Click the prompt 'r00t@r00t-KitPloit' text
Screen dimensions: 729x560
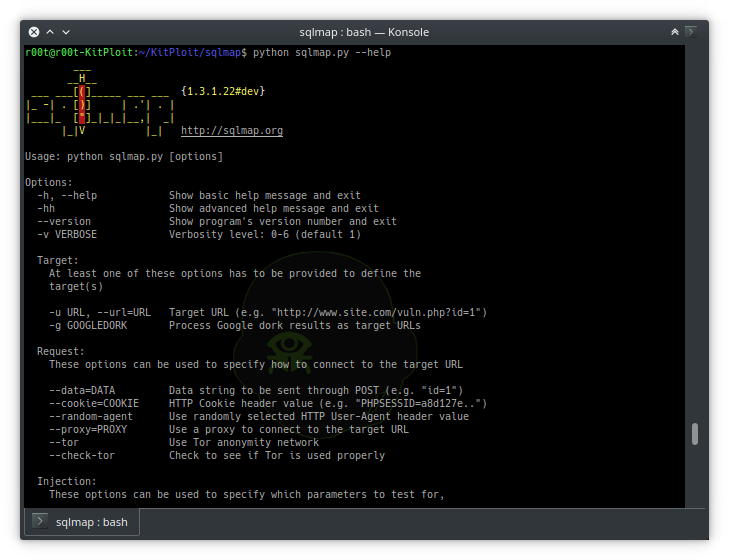click(79, 53)
